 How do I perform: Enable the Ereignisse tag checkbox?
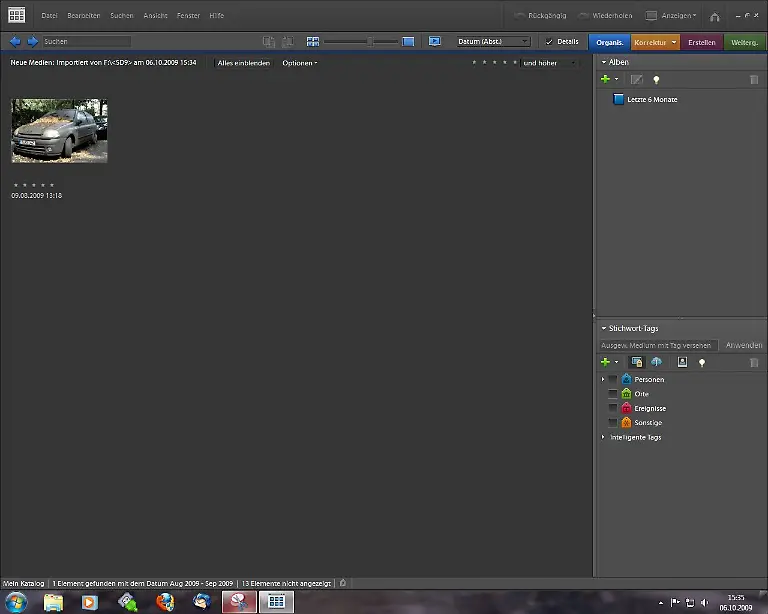click(613, 408)
